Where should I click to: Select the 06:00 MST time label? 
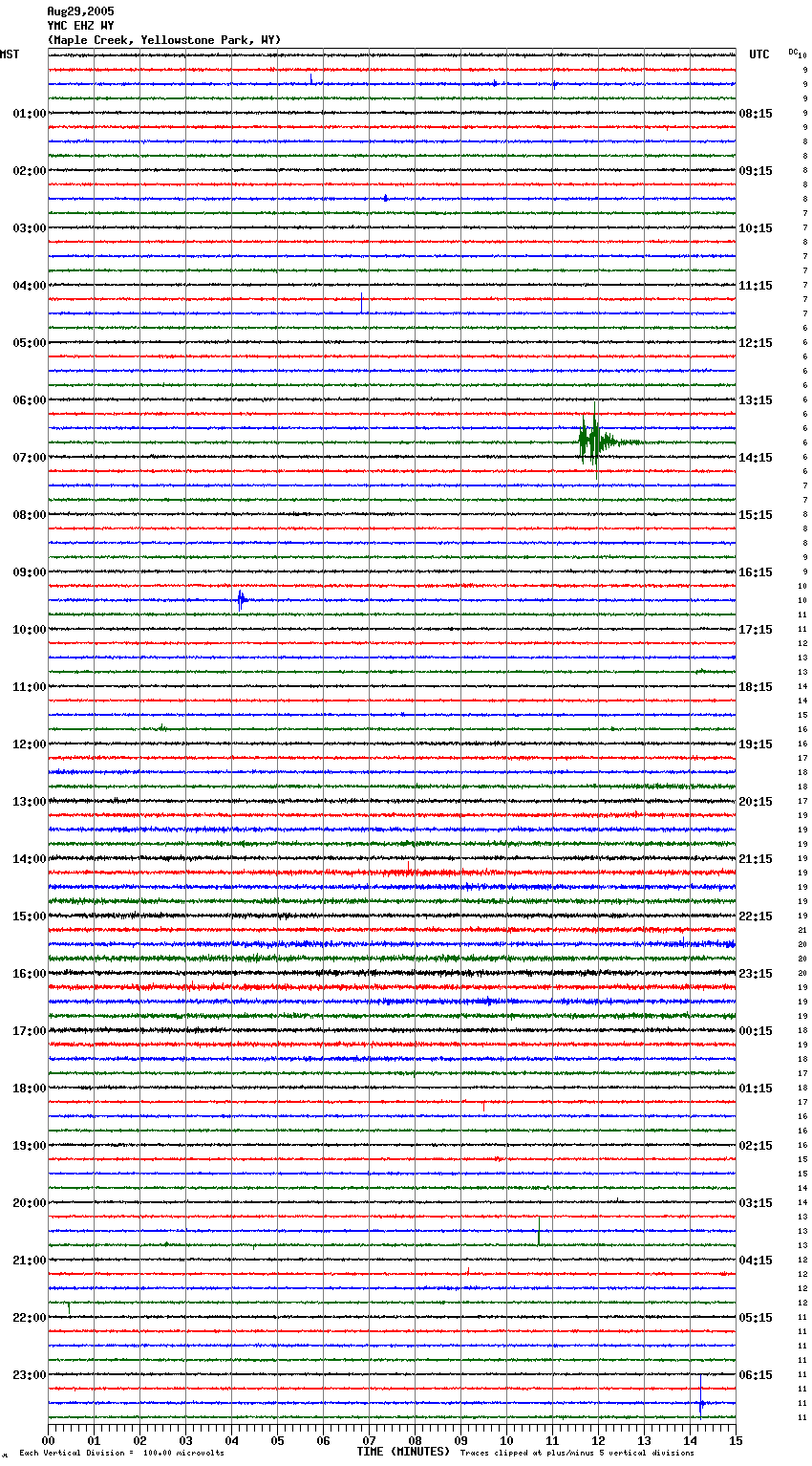(29, 400)
